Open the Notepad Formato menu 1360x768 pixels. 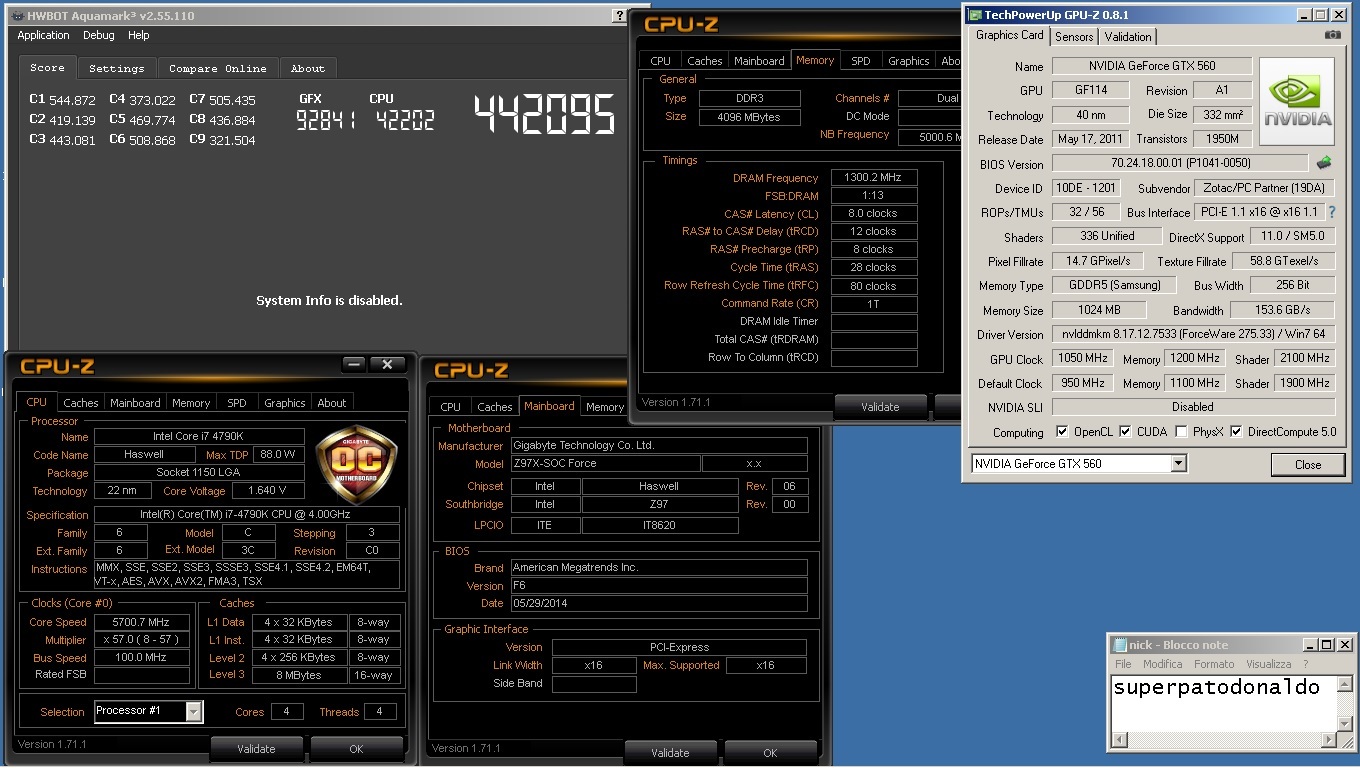click(x=1214, y=664)
